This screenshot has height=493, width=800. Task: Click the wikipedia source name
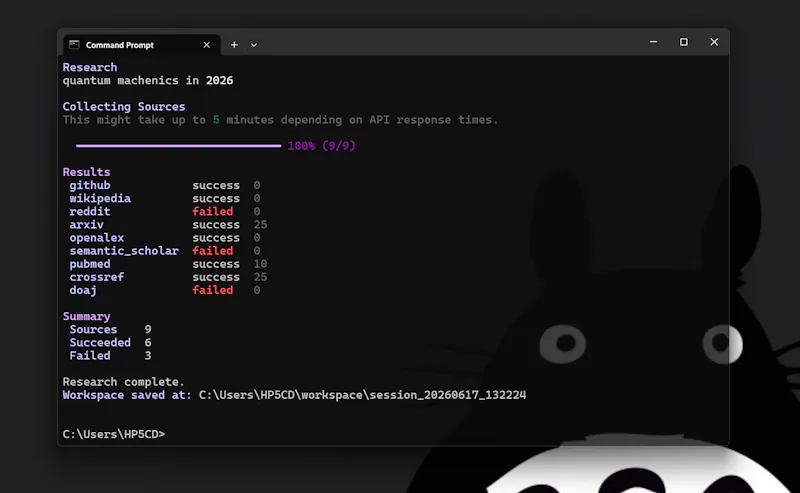click(x=100, y=199)
